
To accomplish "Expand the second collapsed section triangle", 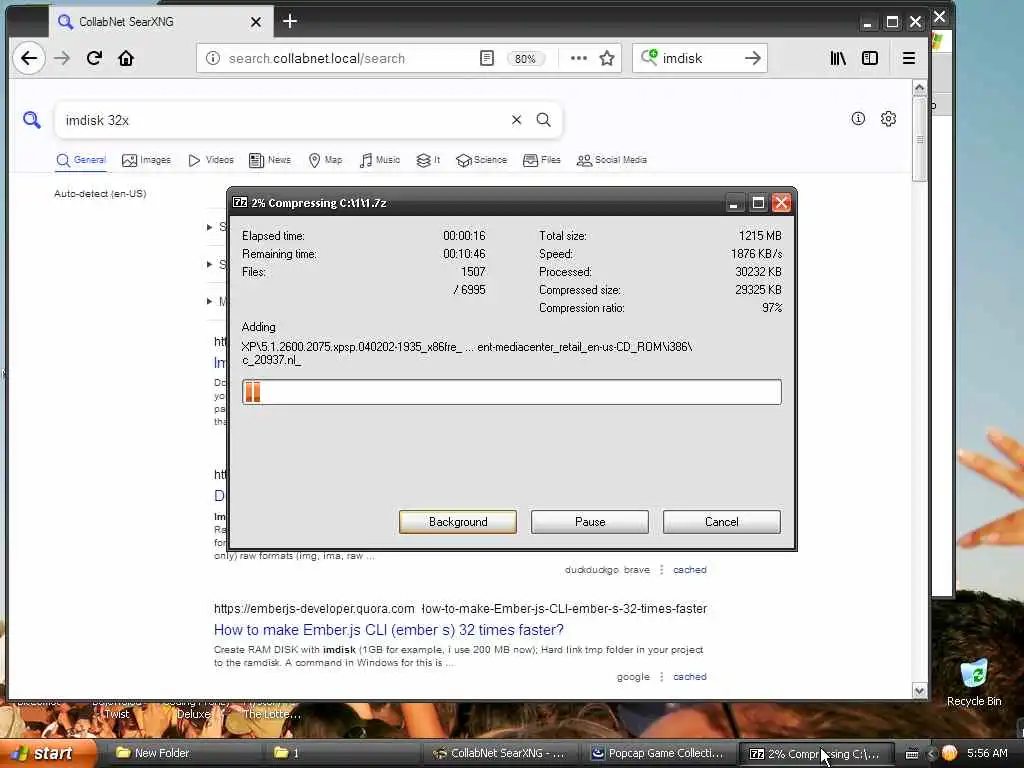I will [209, 264].
